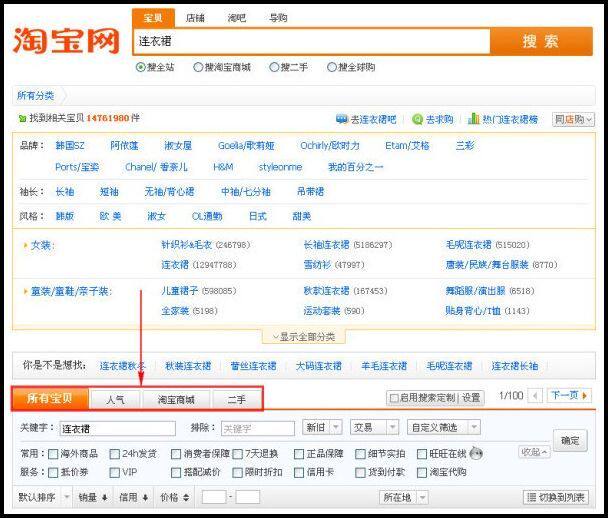The image size is (608, 518).
Task: Open brand link 韩国SZ
Action: [x=70, y=146]
